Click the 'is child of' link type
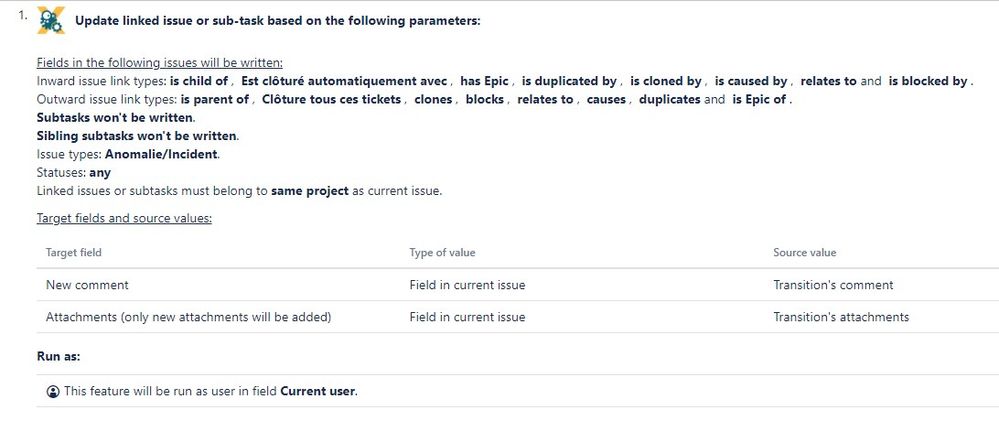 click(x=199, y=81)
